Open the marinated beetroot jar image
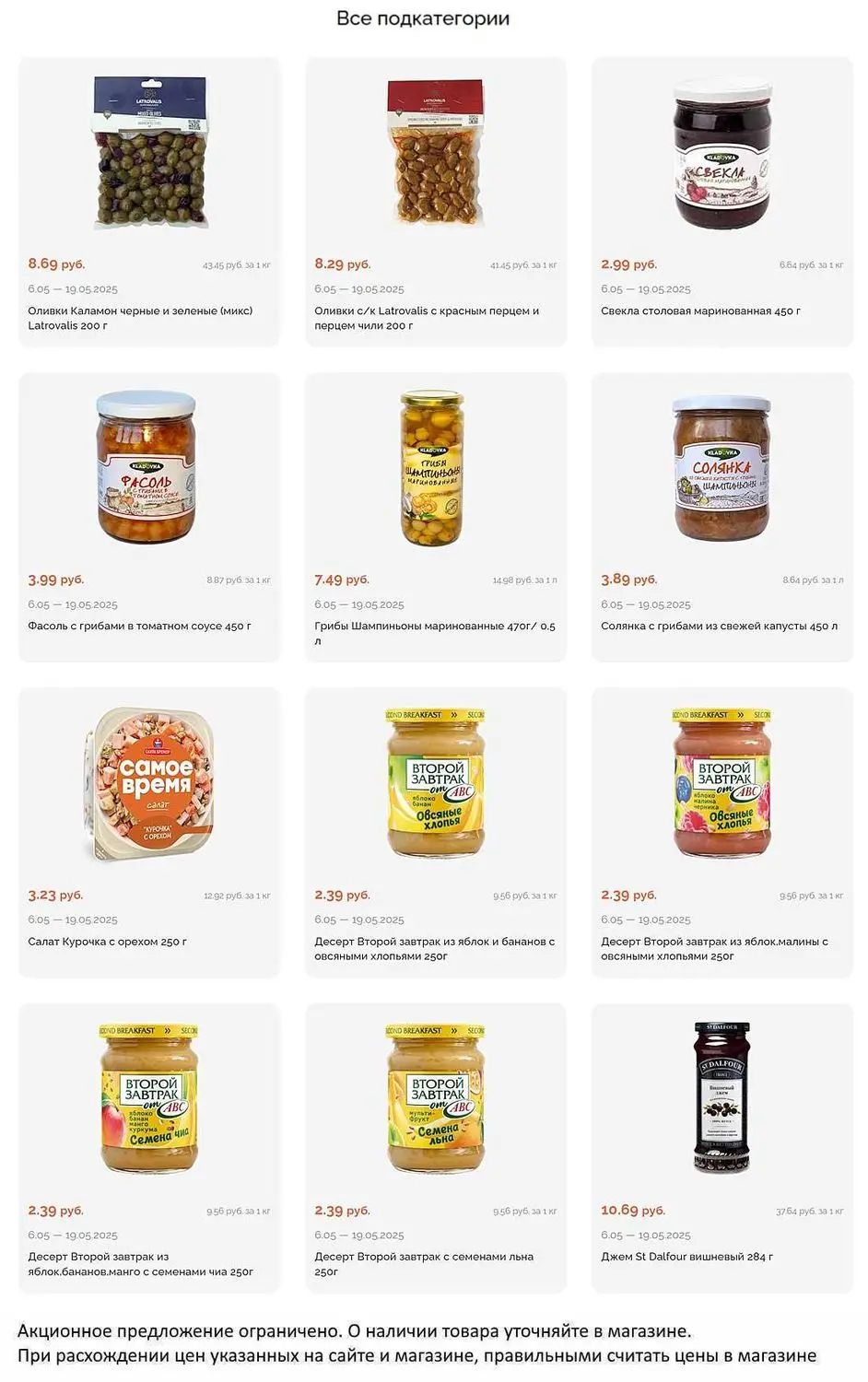This screenshot has width=868, height=1382. click(x=721, y=153)
